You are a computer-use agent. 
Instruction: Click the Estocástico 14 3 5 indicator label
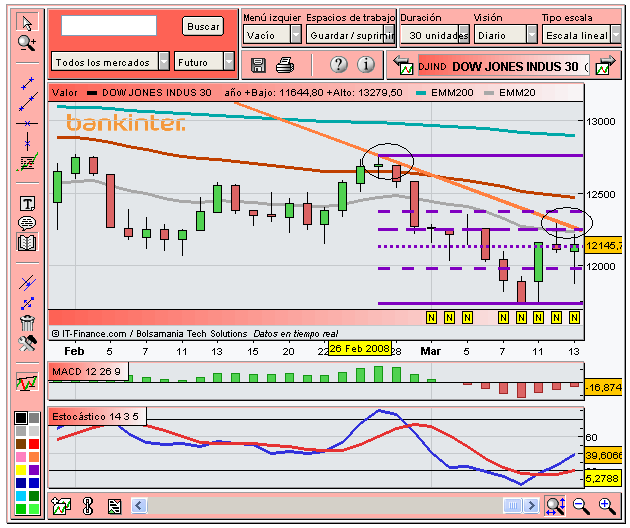click(x=95, y=416)
